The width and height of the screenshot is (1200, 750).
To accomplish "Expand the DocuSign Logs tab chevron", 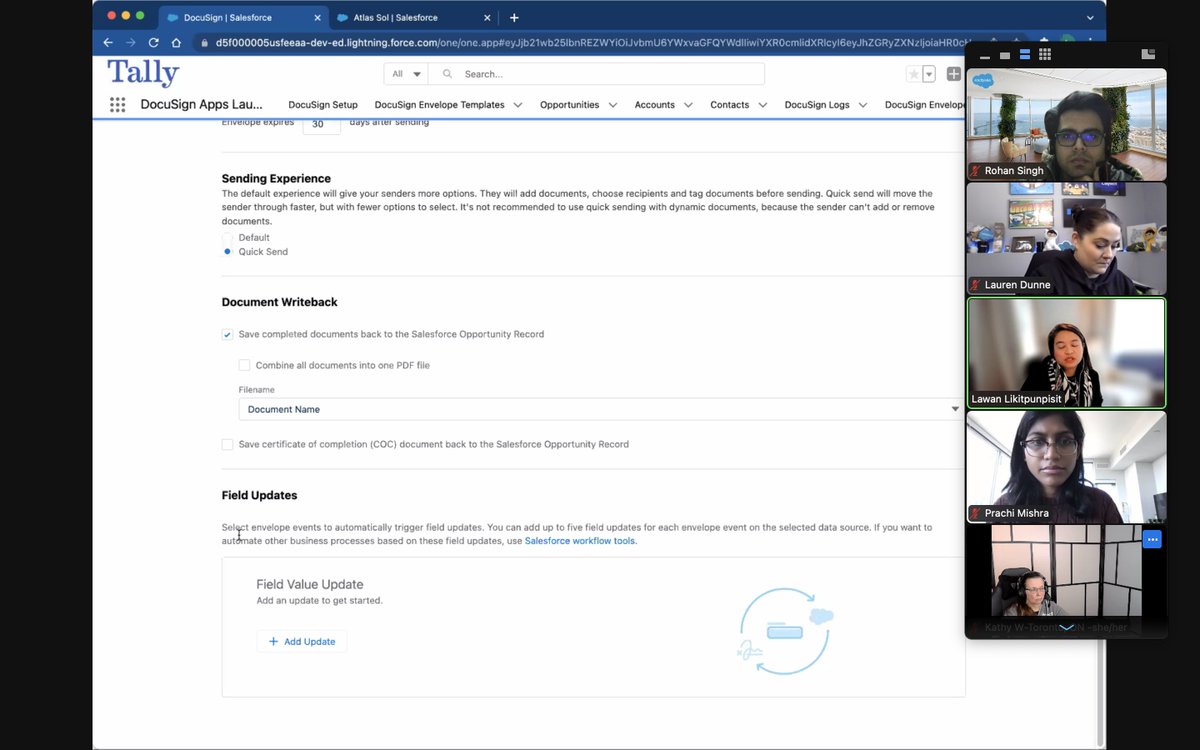I will (862, 105).
